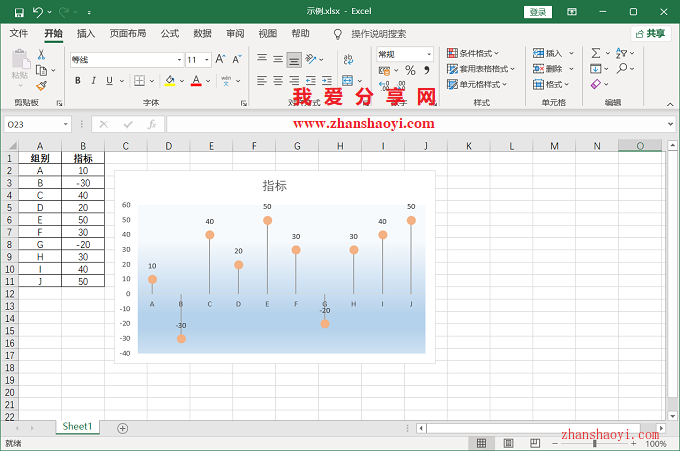Screen dimensions: 680x451
Task: Open the 公式 ribbon tab
Action: 170,33
